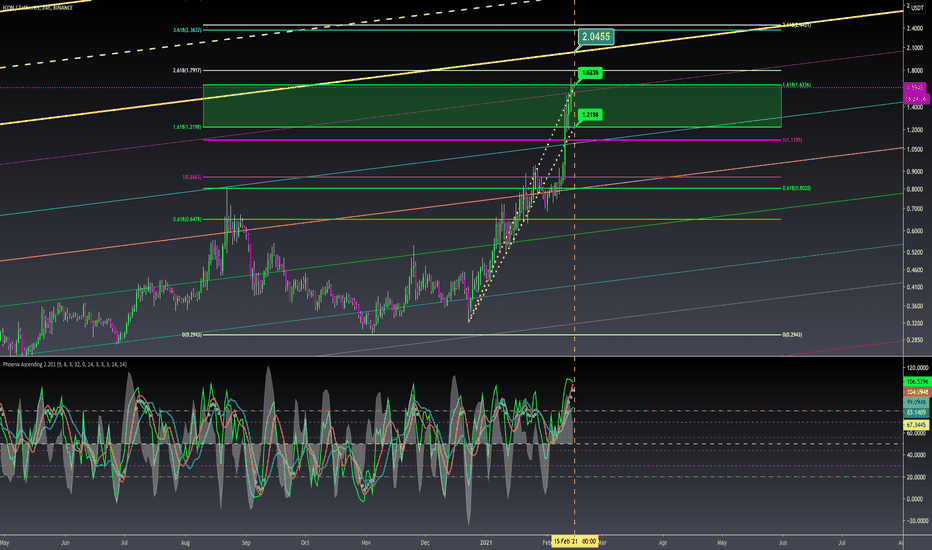The image size is (932, 550).
Task: Click the 2.618(1.7917) Fibonacci level label
Action: coord(187,70)
